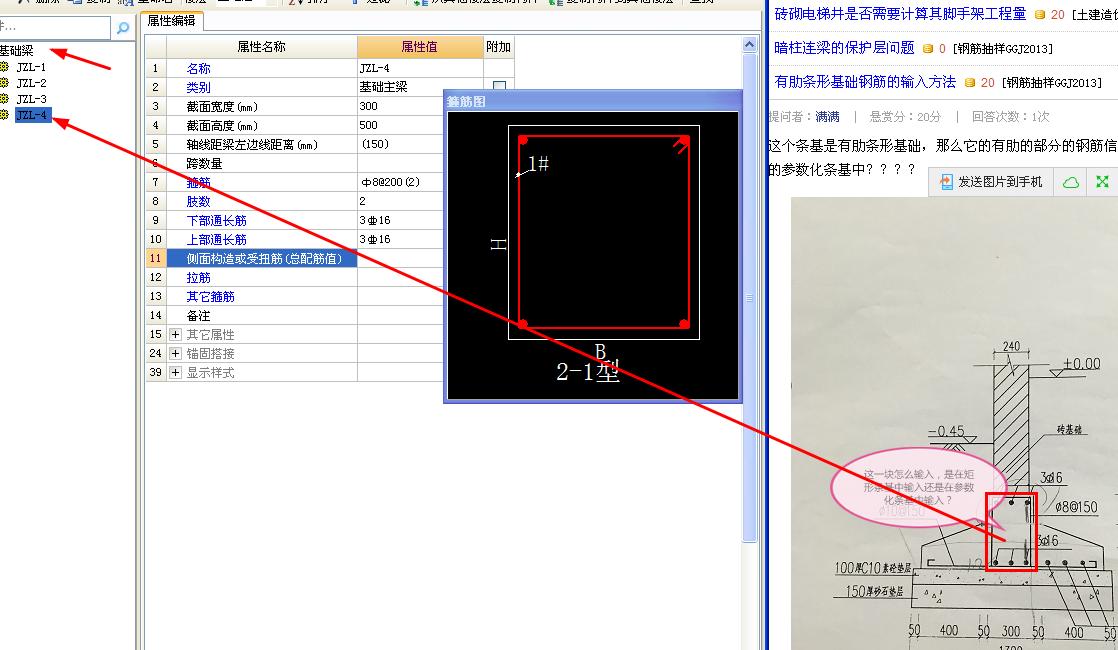Open the 暗柱连梁的保护层问题 link
The width and height of the screenshot is (1118, 650).
844,48
